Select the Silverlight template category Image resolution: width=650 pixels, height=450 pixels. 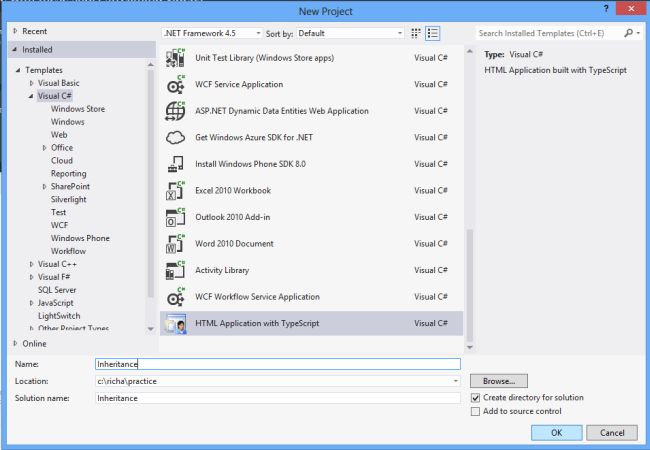69,199
